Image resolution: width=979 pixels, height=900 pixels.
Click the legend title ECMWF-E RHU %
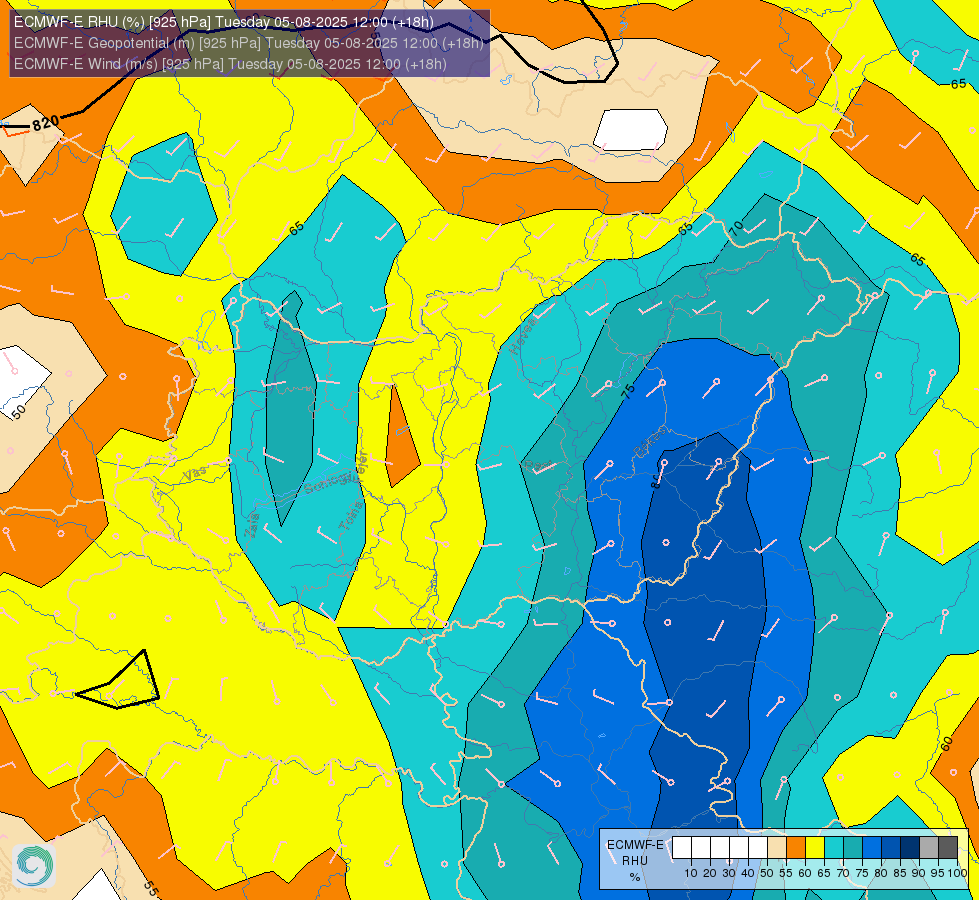point(635,861)
